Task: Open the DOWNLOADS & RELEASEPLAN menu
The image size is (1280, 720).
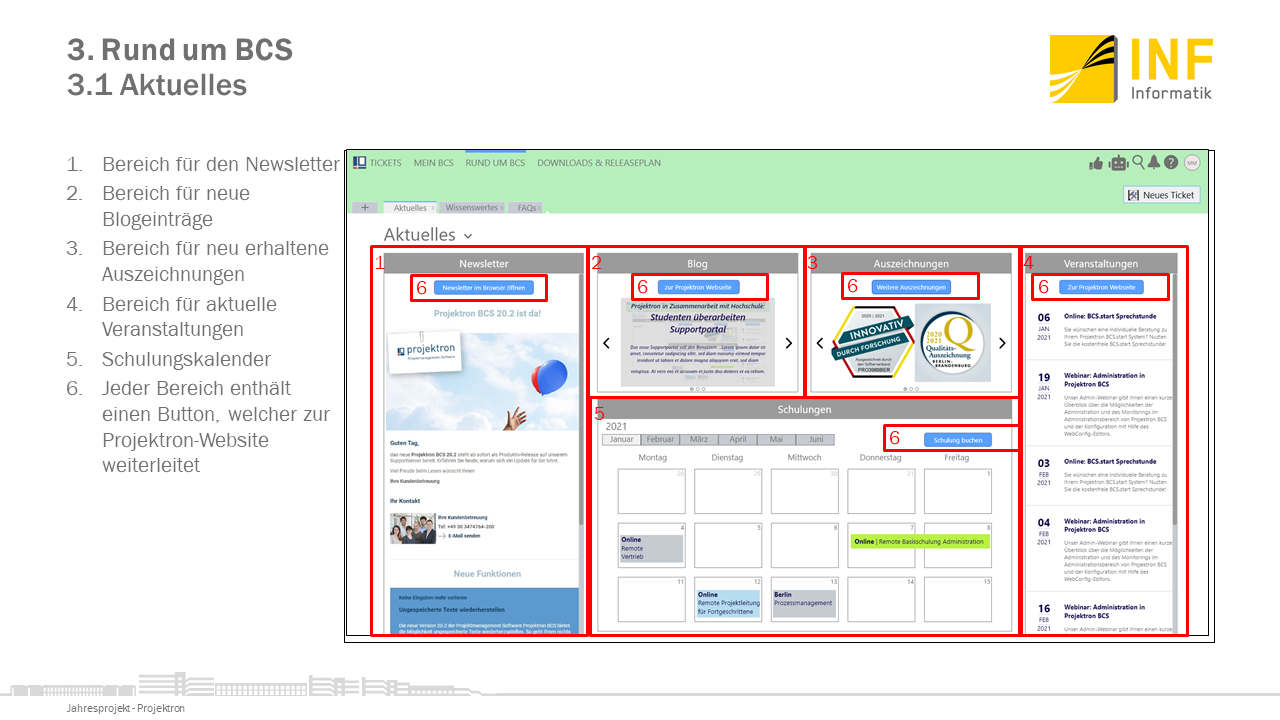Action: click(x=599, y=162)
